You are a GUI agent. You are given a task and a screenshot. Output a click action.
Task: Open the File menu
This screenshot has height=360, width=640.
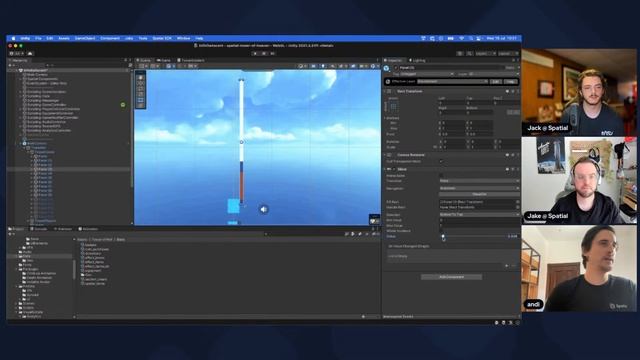[x=38, y=38]
